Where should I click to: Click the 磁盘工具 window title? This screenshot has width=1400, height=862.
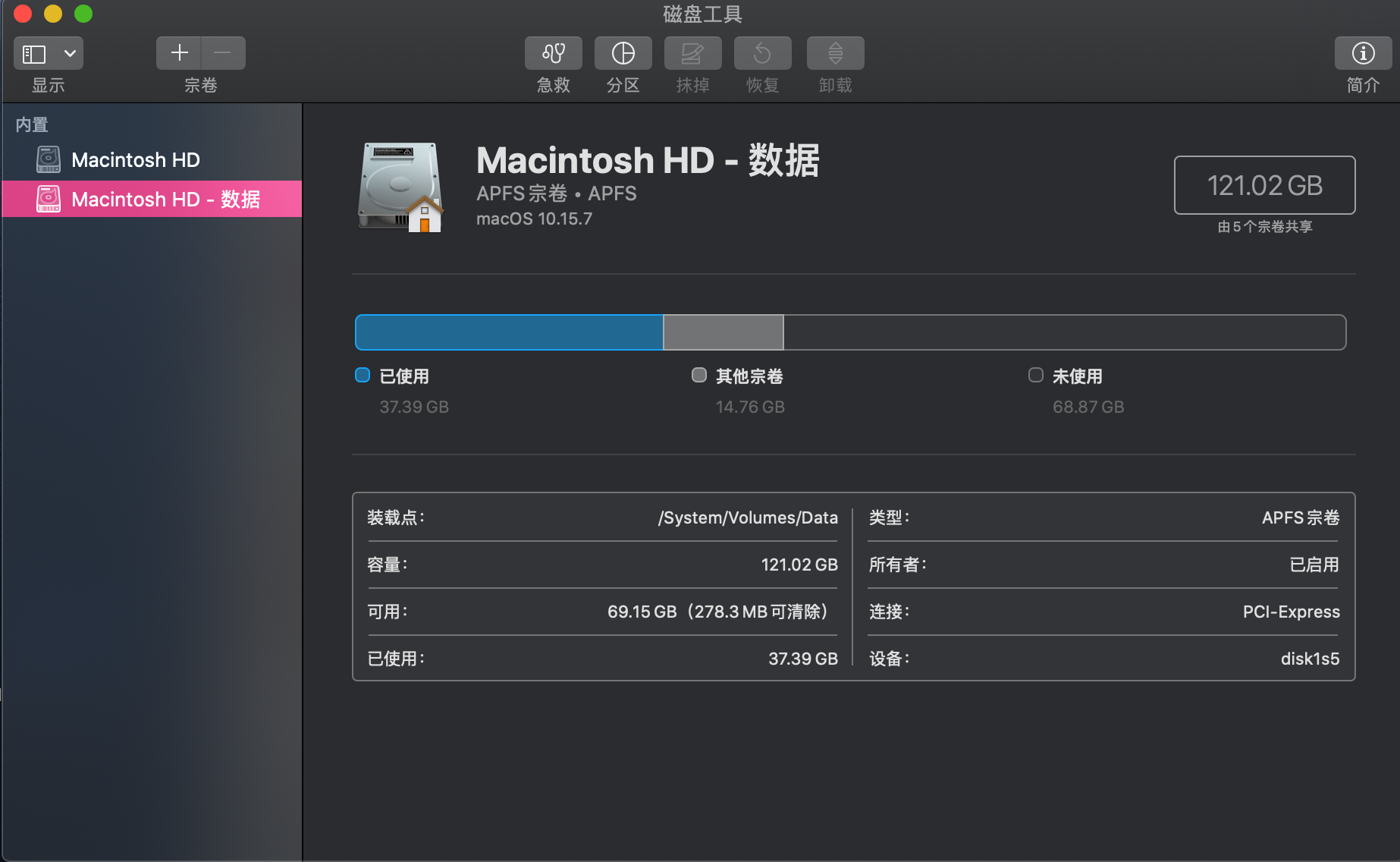(x=702, y=14)
